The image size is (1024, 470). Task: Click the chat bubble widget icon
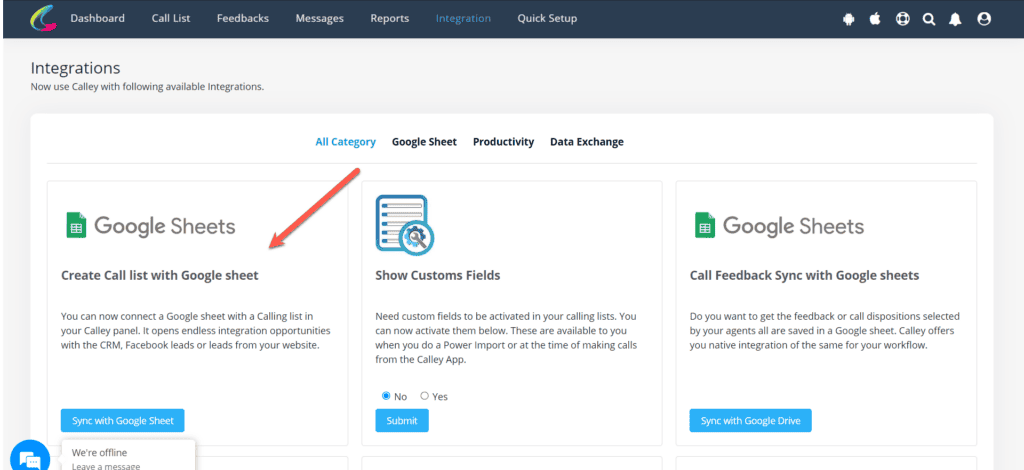coord(30,459)
